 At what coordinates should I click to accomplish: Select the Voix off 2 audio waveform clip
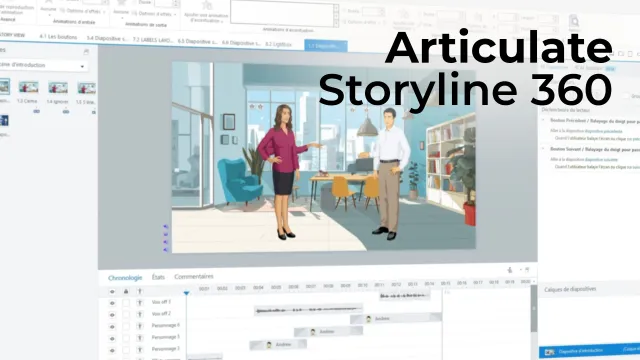pos(308,310)
